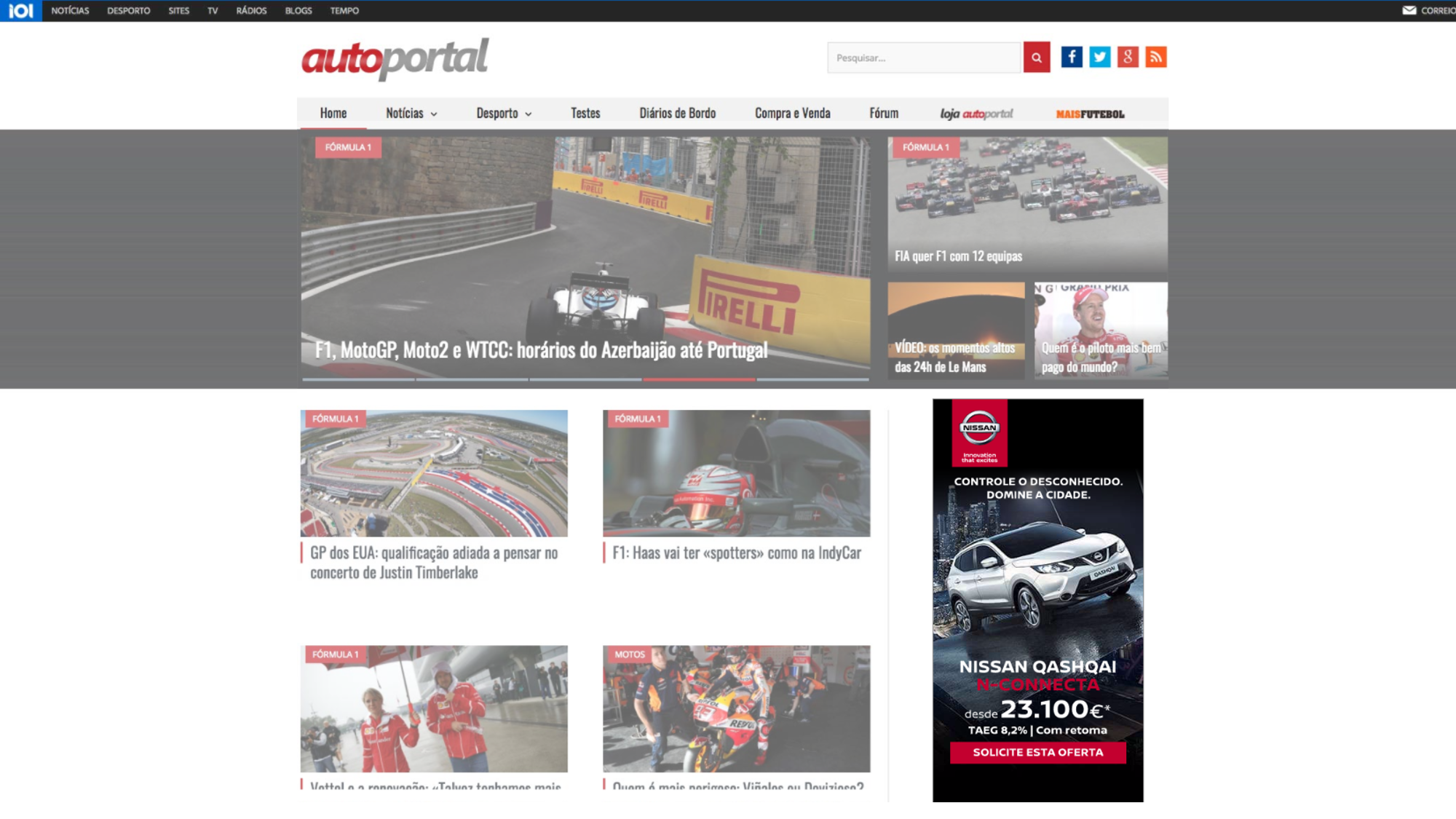Open the Twitter social icon
The image size is (1456, 819).
[x=1099, y=57]
